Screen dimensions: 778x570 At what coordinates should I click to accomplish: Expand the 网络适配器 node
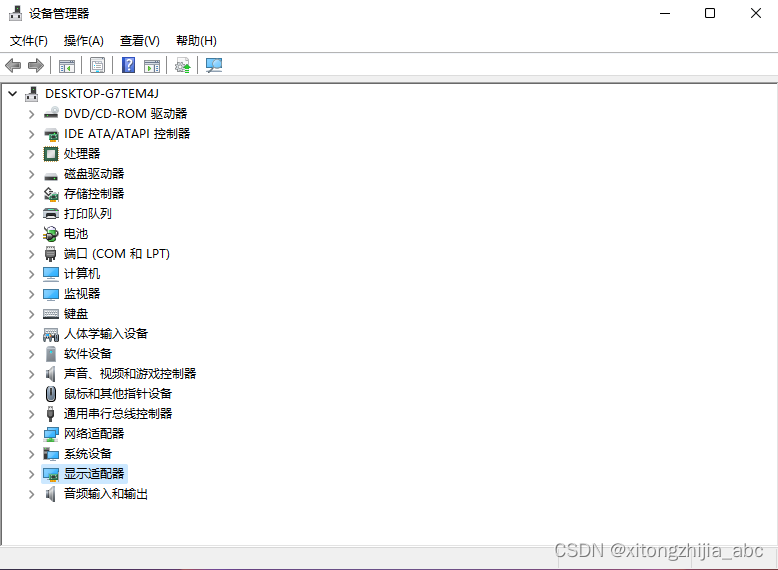tap(32, 434)
